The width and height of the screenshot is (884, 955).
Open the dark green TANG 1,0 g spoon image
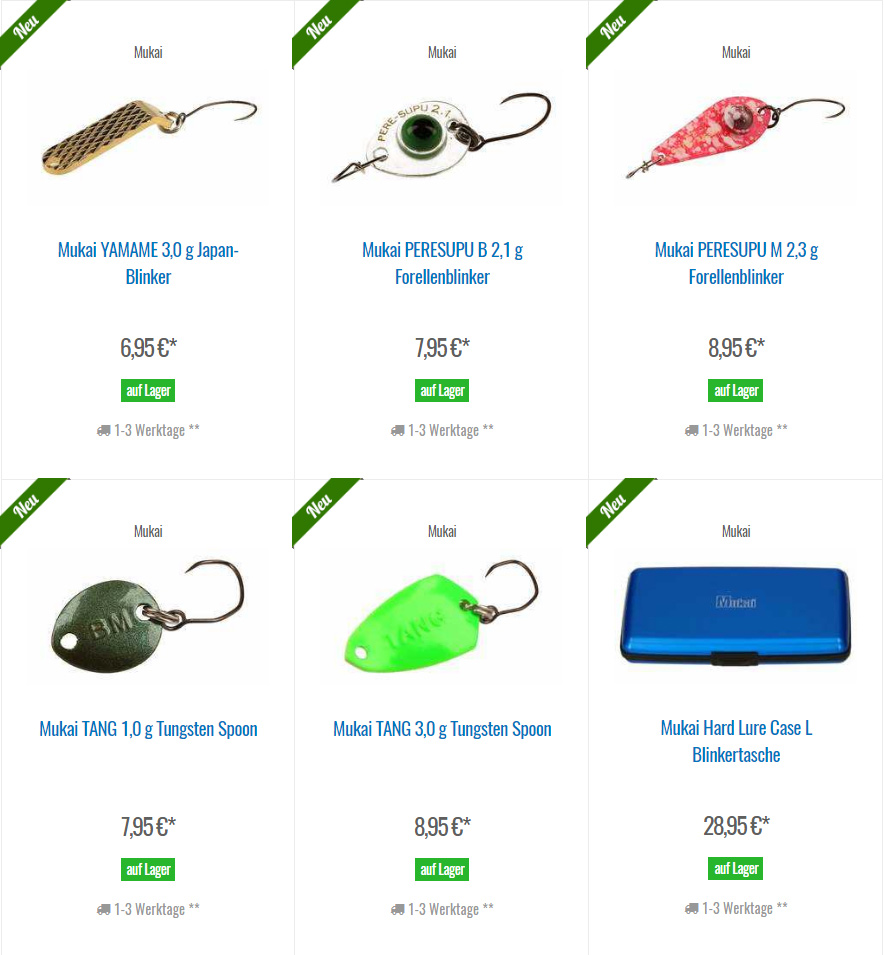point(148,615)
